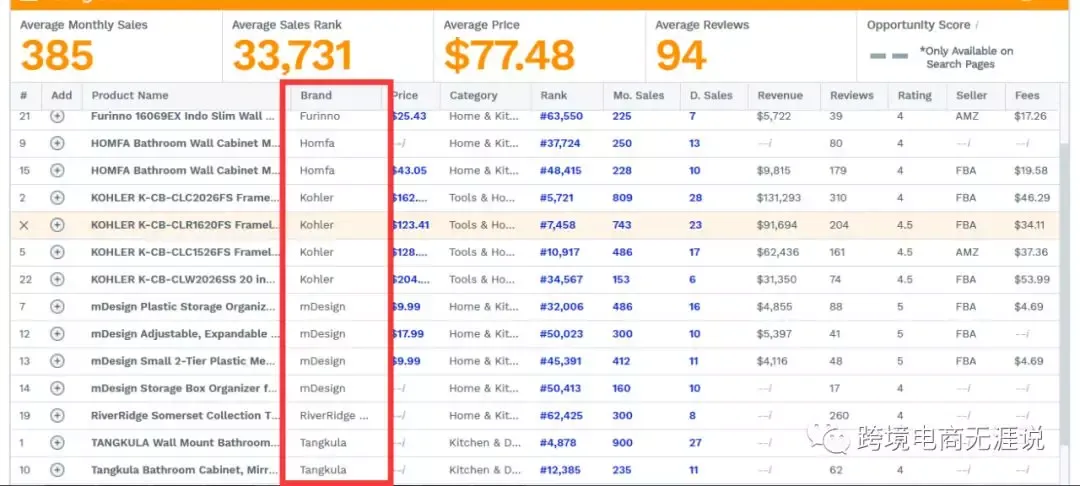
Task: Click rank value #4,878
Action: 558,443
